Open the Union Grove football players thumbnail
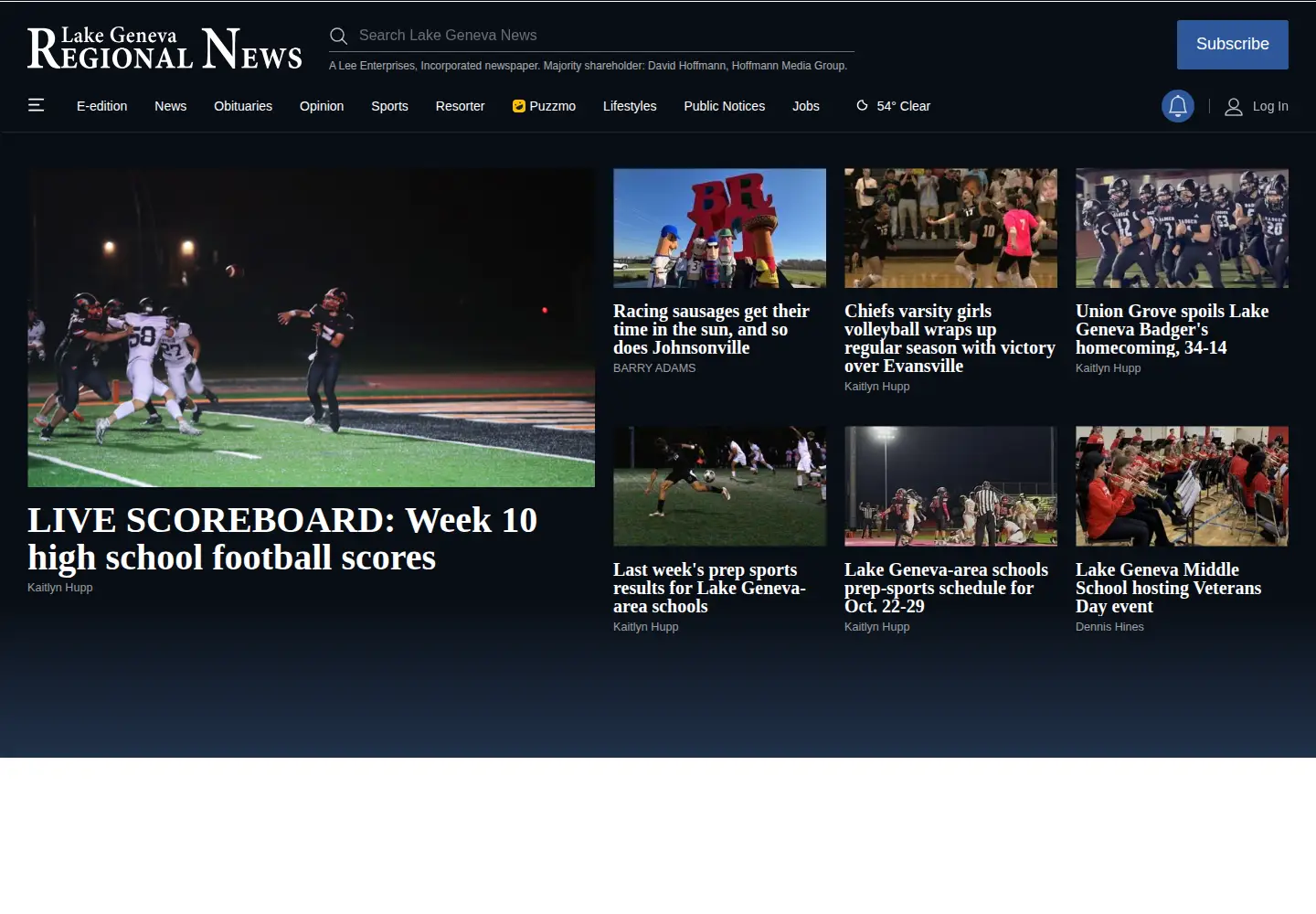Image resolution: width=1316 pixels, height=914 pixels. (x=1182, y=228)
